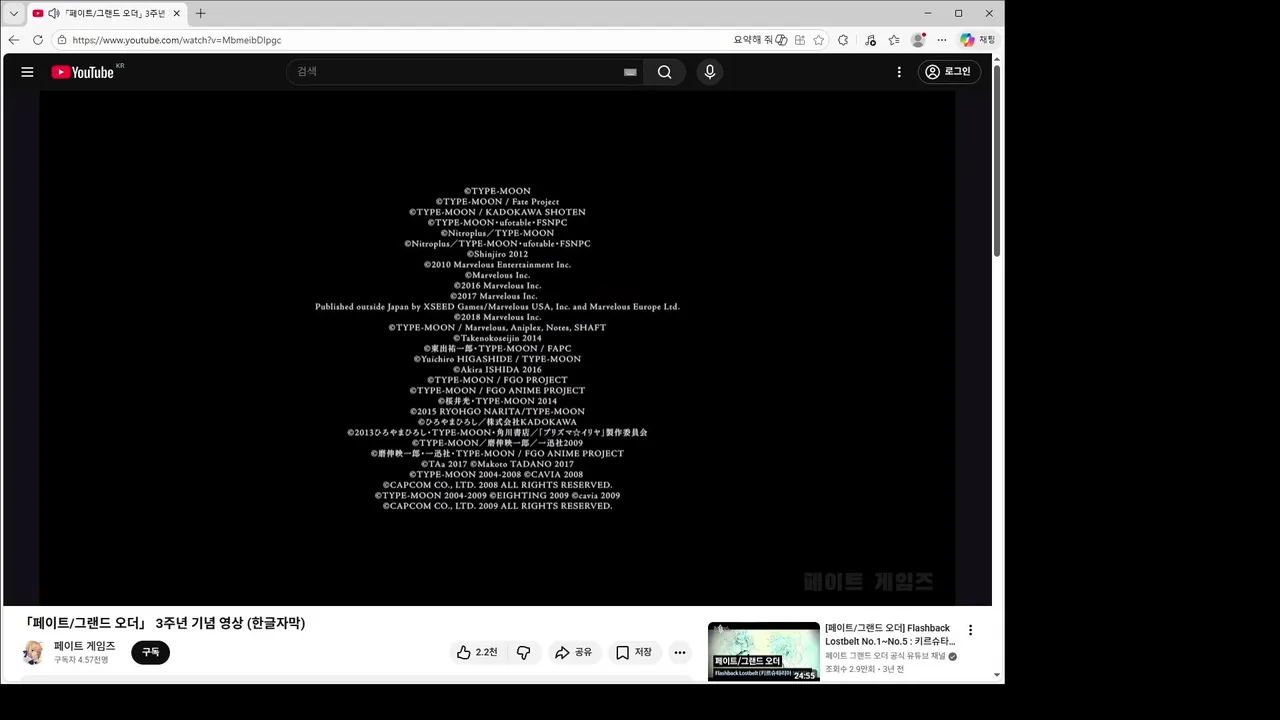
Task: Open media control music note icon
Action: point(870,40)
